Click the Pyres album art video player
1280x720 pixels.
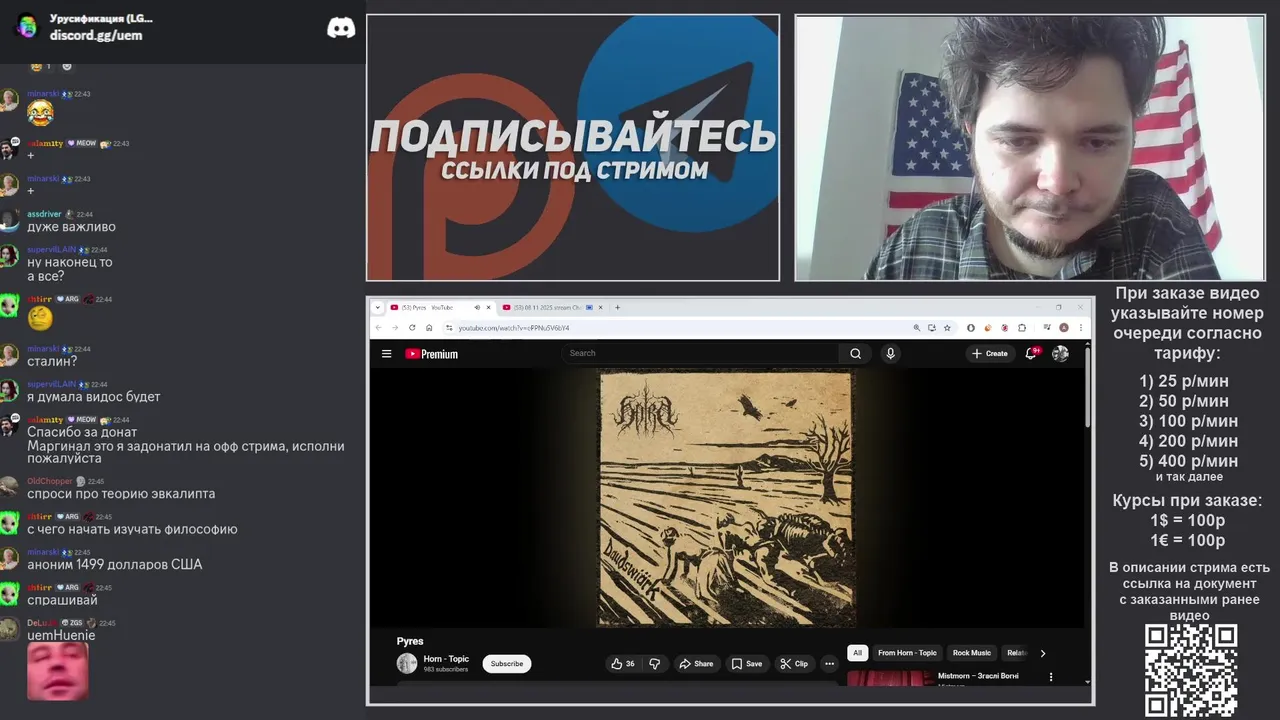[x=727, y=498]
